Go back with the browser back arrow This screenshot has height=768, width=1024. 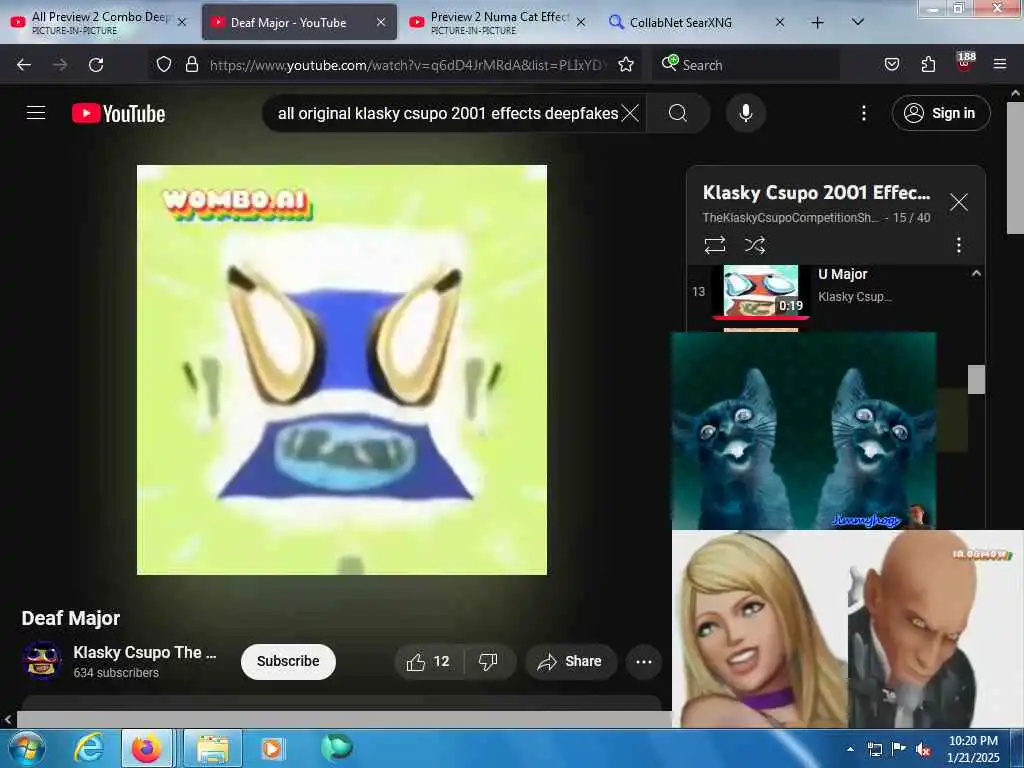[x=24, y=65]
